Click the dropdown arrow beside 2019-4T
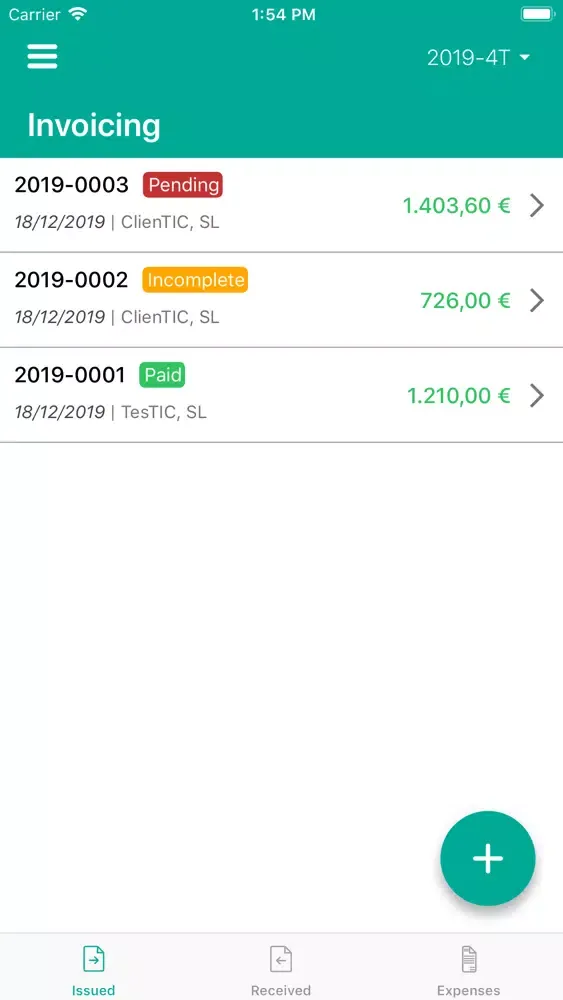The width and height of the screenshot is (563, 1000). tap(525, 57)
